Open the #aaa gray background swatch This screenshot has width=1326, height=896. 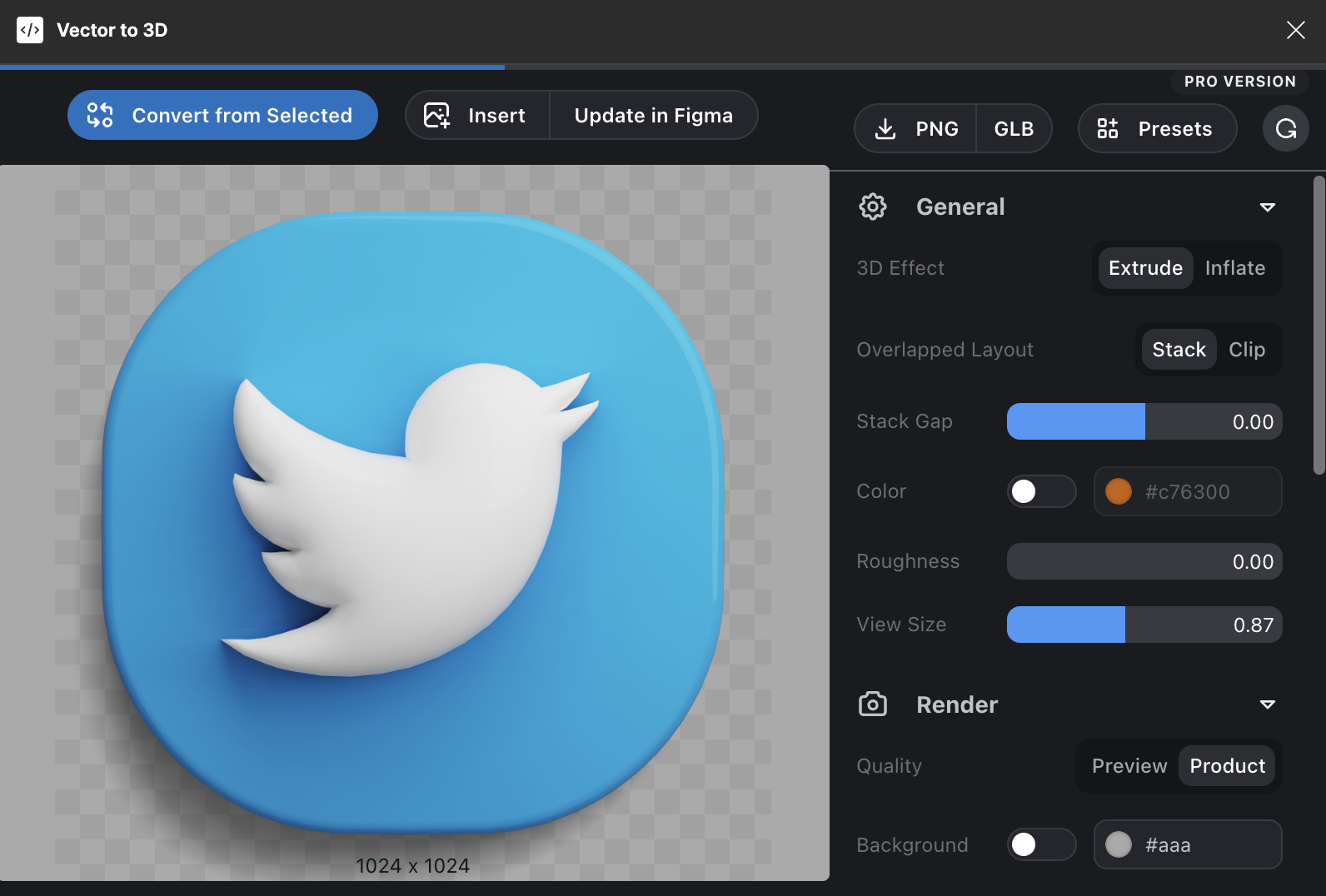coord(1118,844)
